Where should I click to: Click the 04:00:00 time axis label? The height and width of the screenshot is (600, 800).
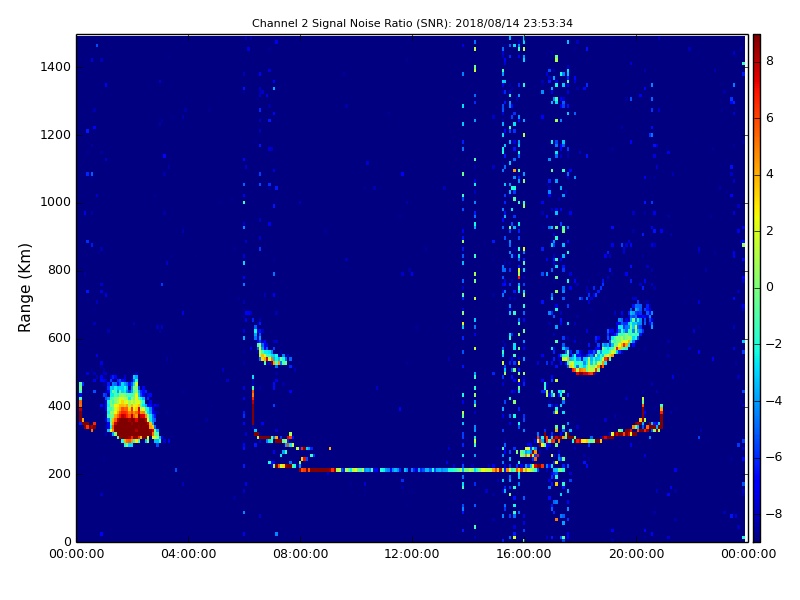click(x=189, y=554)
